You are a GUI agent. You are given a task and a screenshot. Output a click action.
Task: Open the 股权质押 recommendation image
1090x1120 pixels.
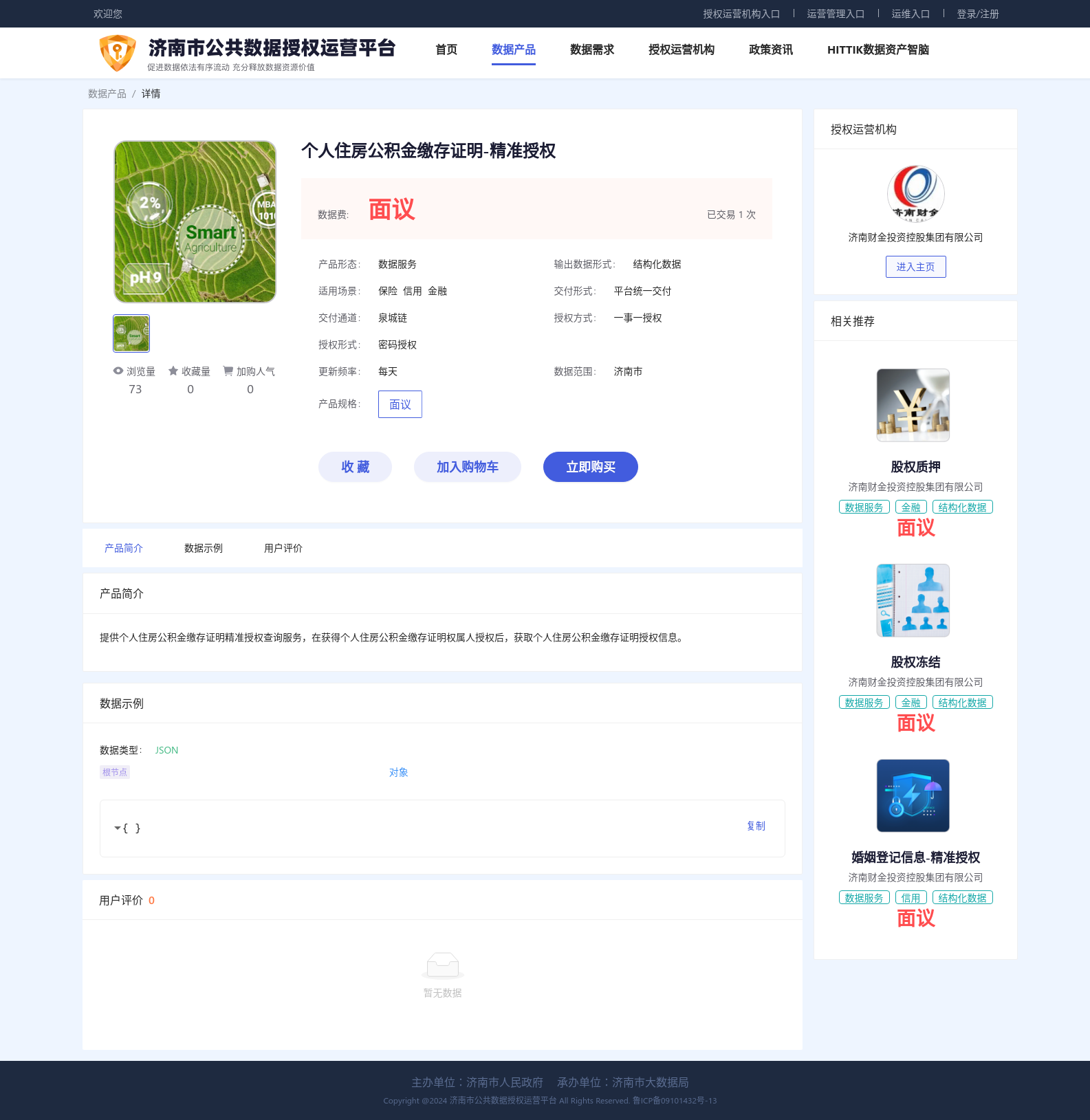[x=913, y=405]
